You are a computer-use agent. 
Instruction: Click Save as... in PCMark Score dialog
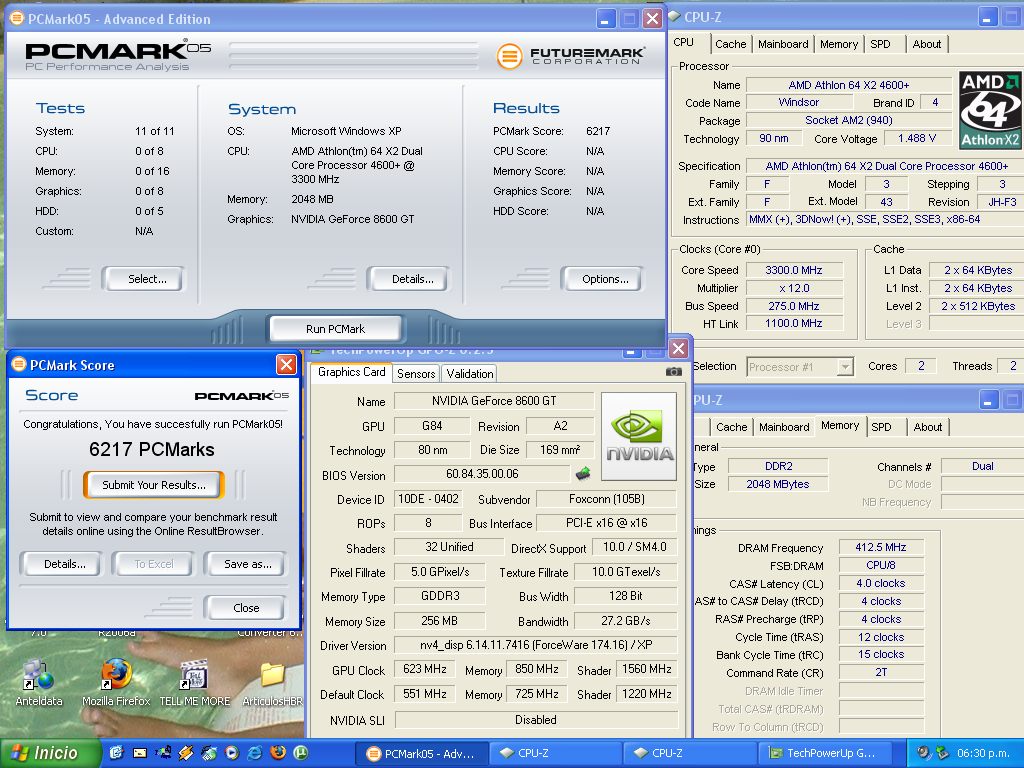[x=245, y=564]
